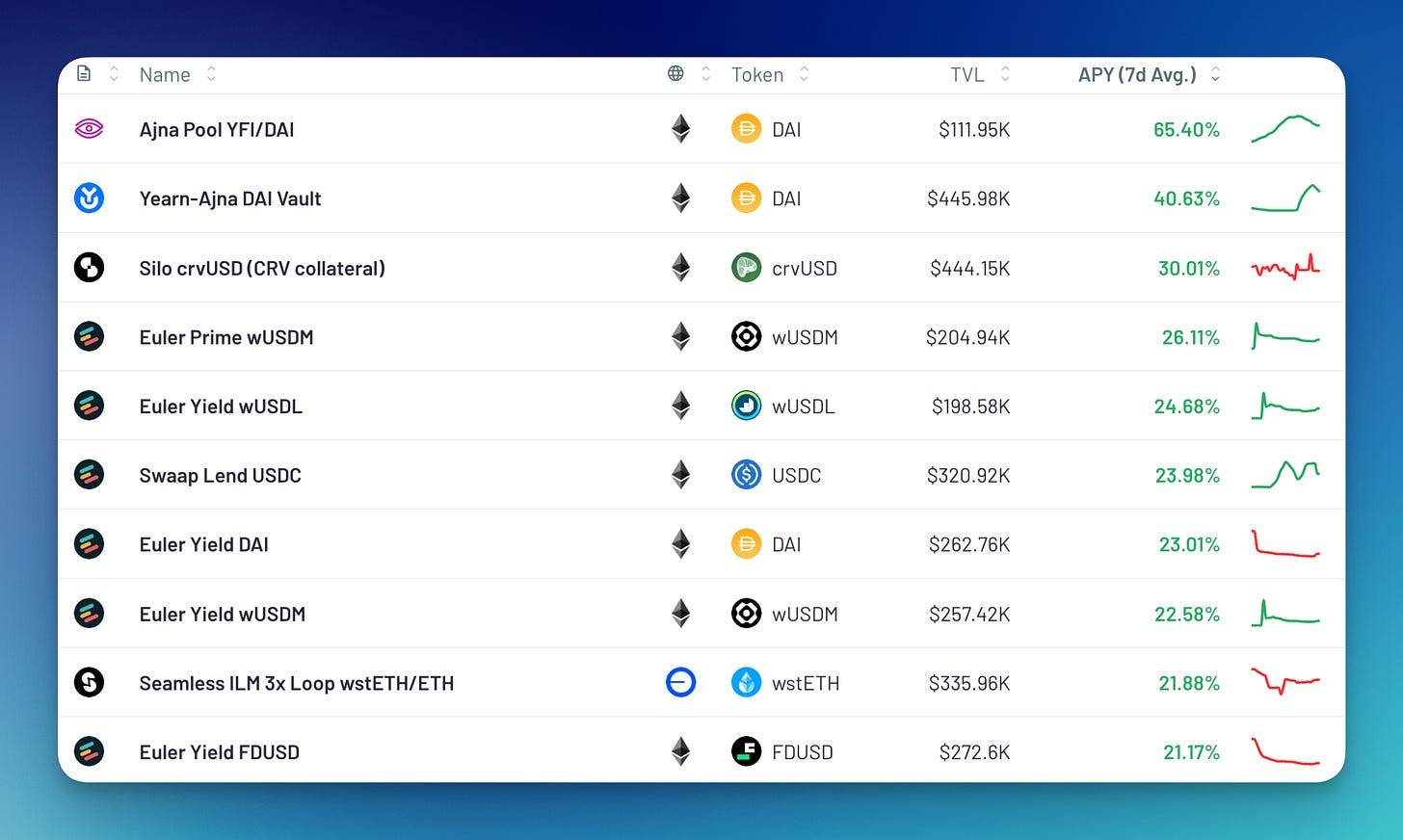
Task: Click the 24.68% APY value
Action: point(1186,407)
